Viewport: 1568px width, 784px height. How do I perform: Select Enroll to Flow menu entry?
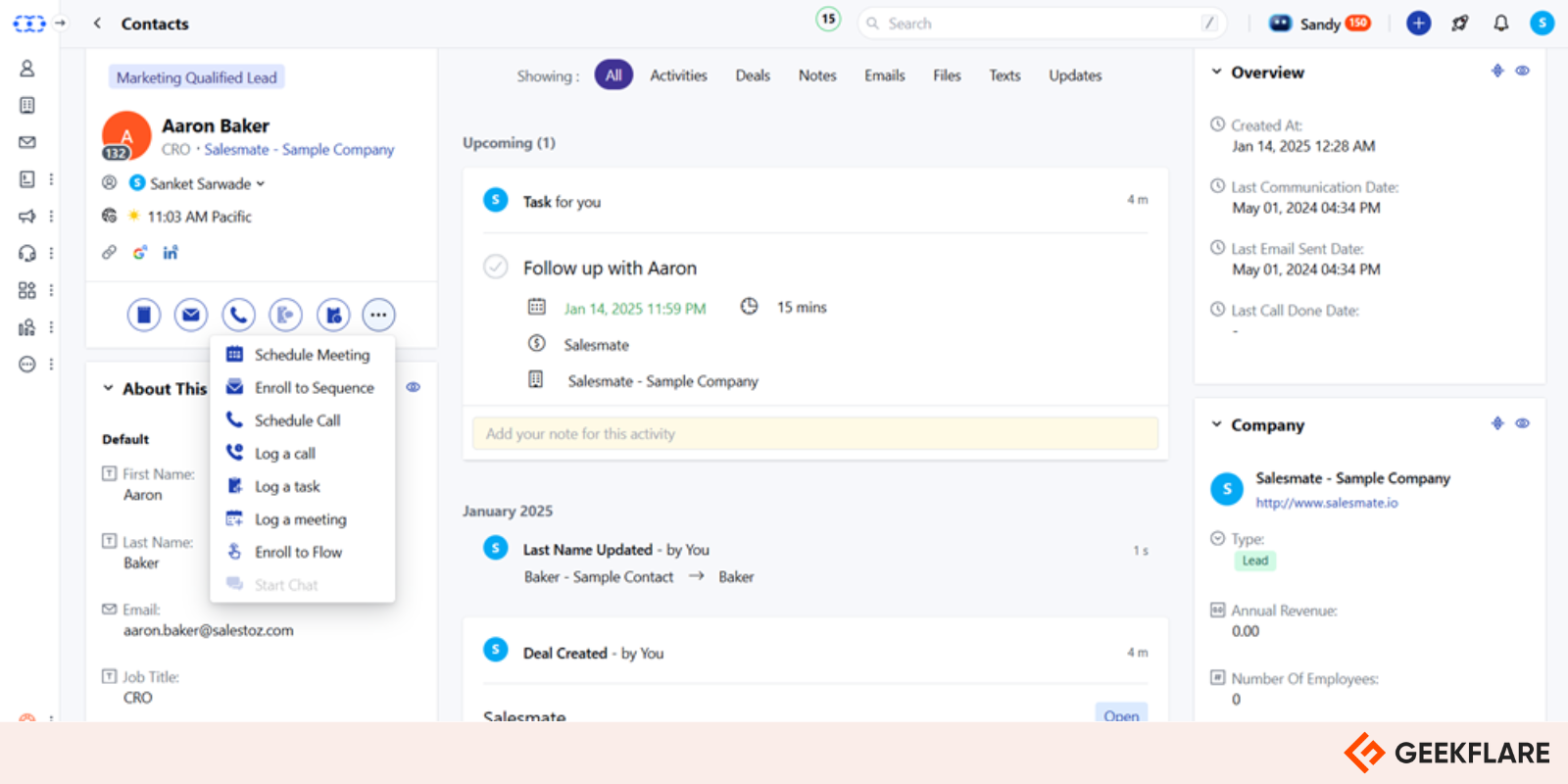(x=303, y=552)
